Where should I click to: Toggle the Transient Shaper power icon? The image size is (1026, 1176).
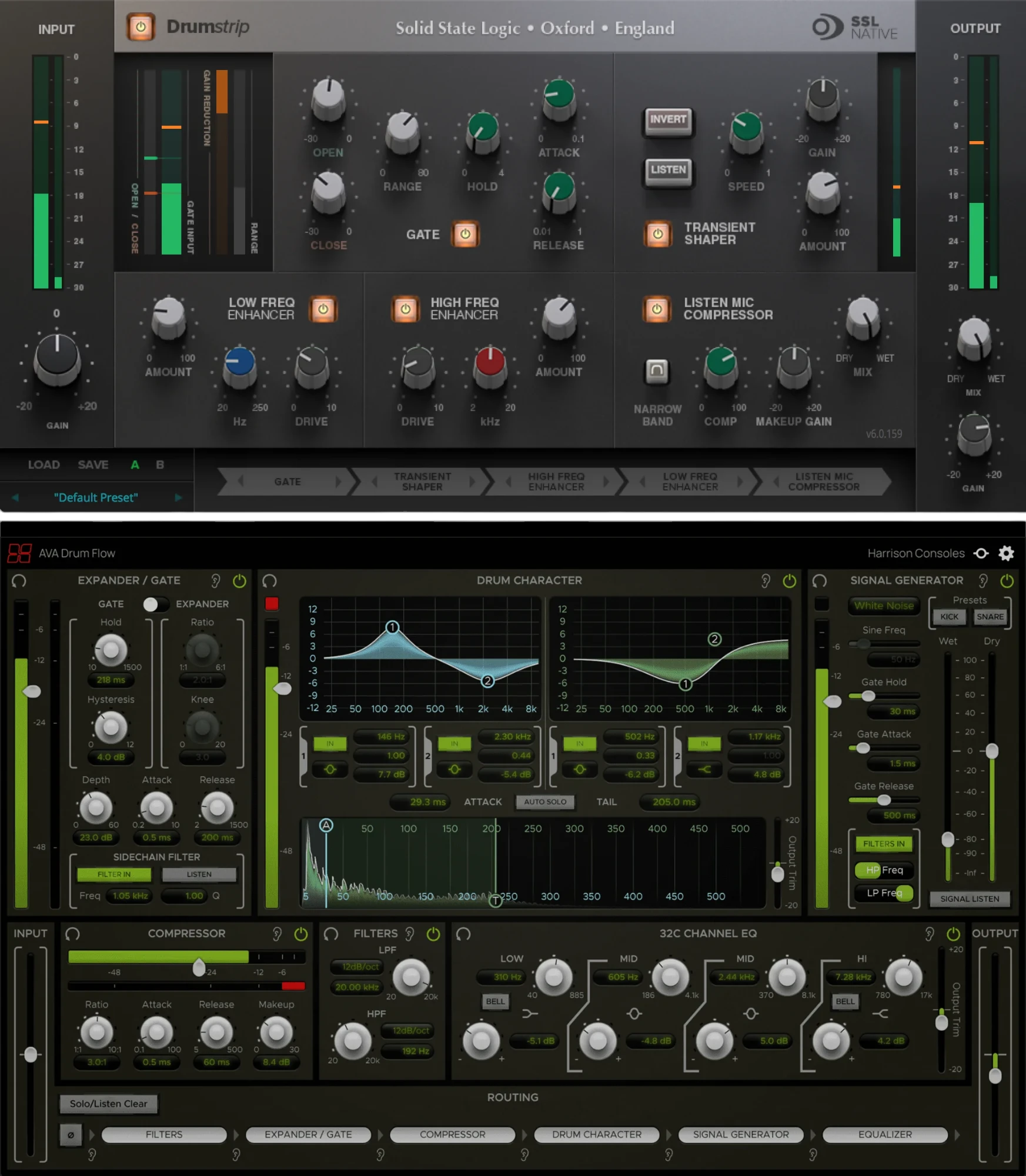coord(657,234)
